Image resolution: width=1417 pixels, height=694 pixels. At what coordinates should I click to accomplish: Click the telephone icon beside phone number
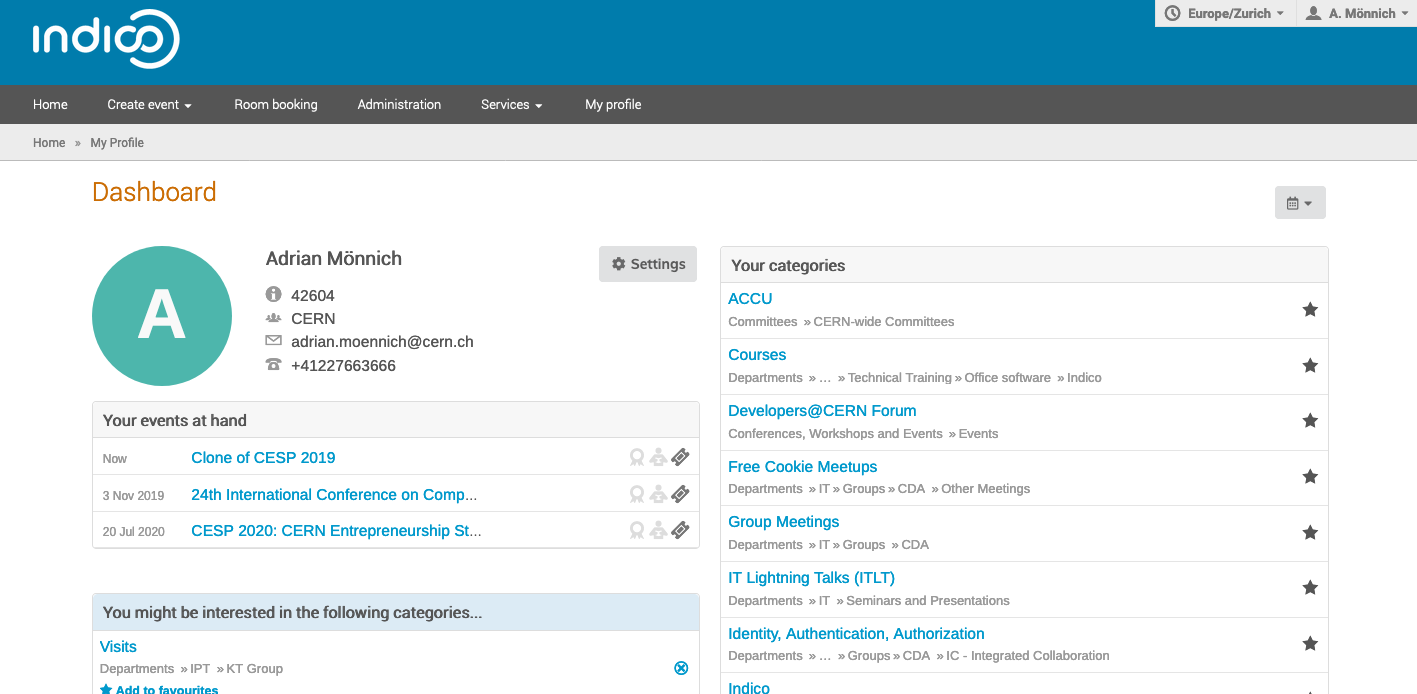pyautogui.click(x=274, y=365)
